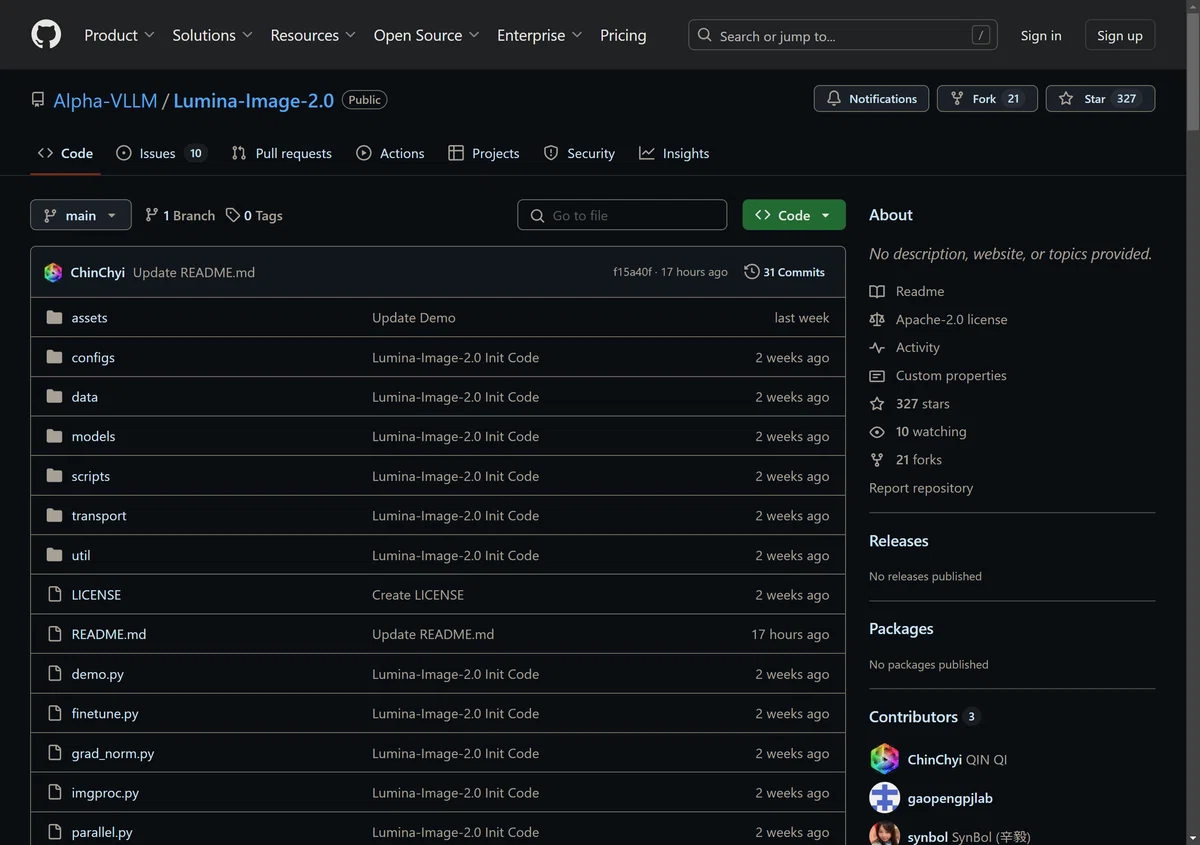Image resolution: width=1200 pixels, height=845 pixels.
Task: Open the configs folder icon
Action: point(54,357)
